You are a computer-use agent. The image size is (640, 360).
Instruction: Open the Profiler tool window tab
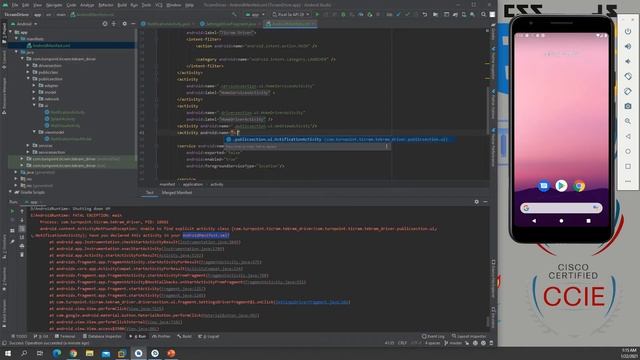coord(161,336)
